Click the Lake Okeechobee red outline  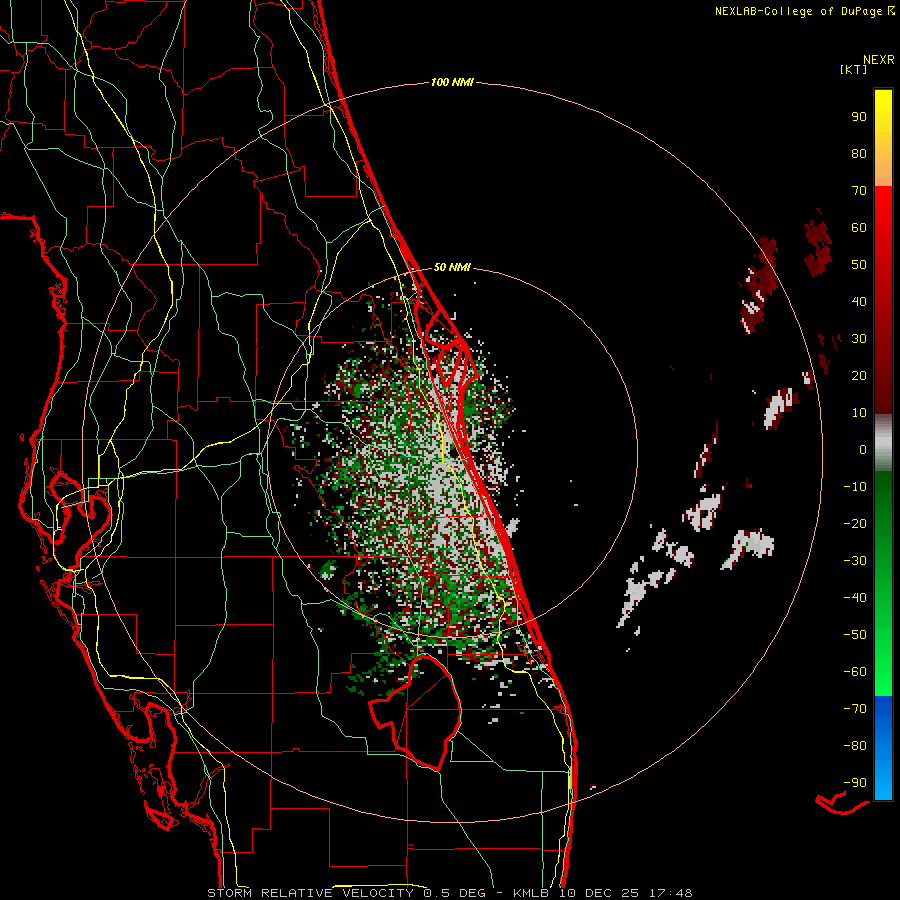coord(417,712)
